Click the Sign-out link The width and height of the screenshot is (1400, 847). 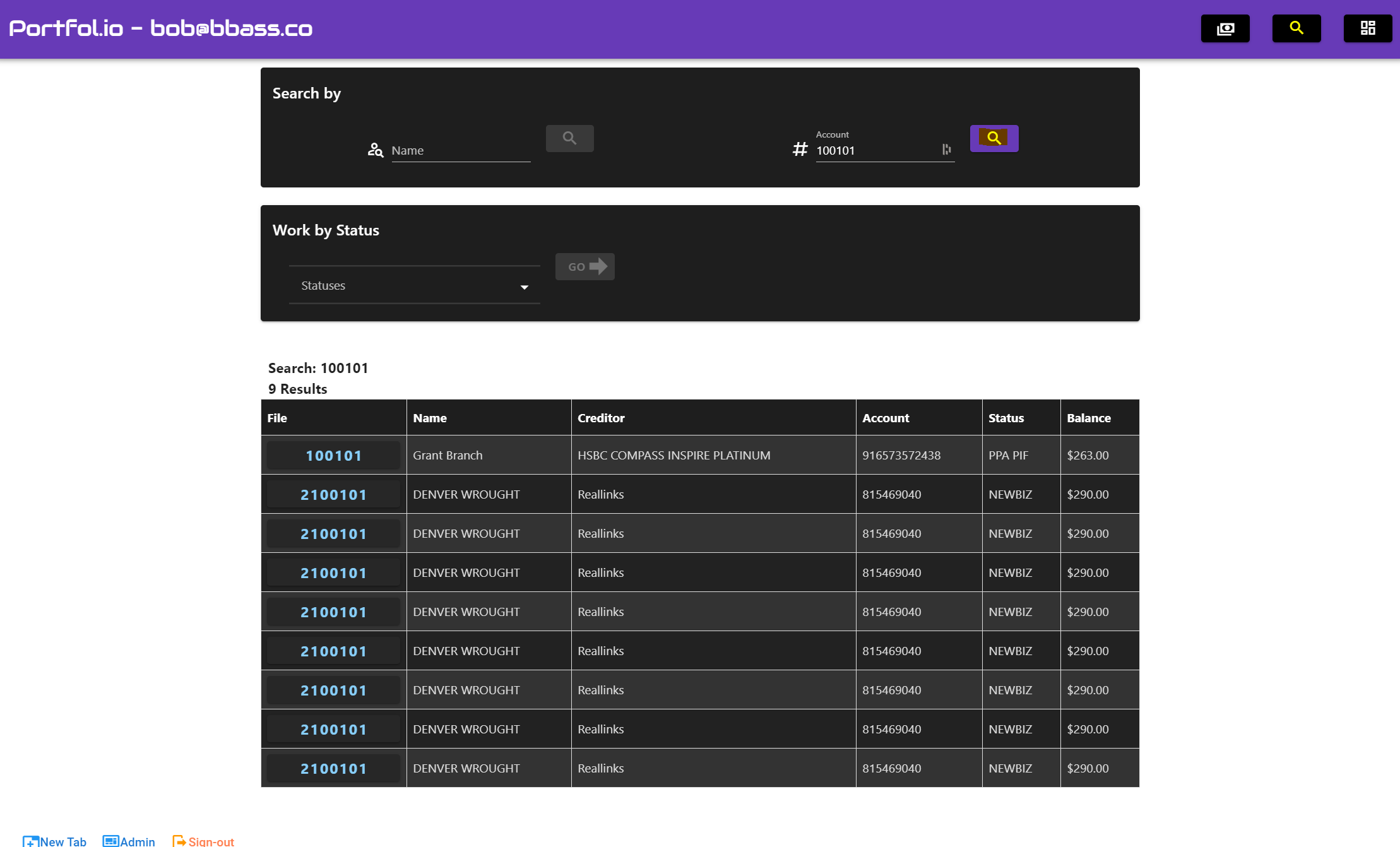[203, 841]
